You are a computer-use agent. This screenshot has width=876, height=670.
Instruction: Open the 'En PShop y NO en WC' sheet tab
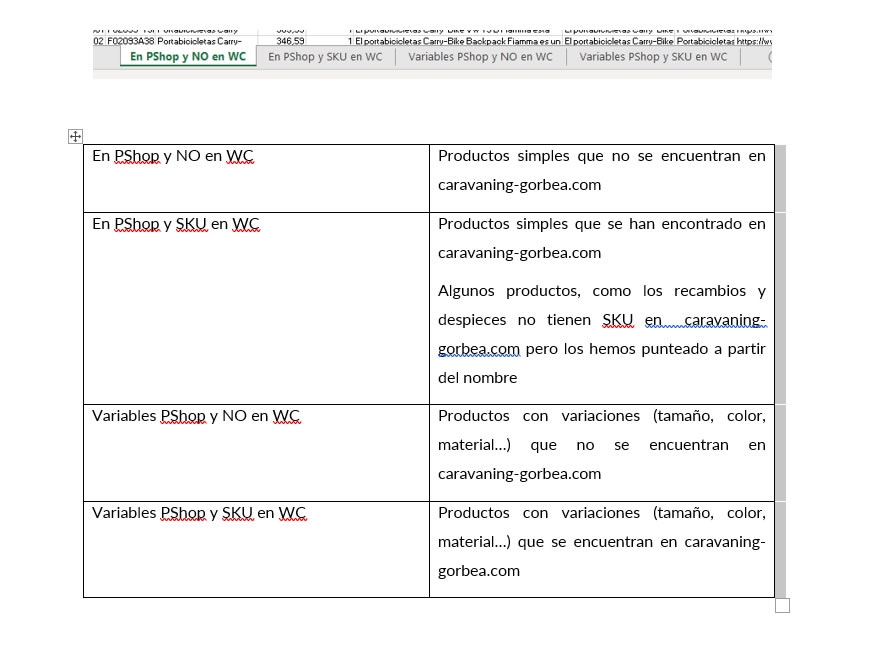[x=188, y=56]
